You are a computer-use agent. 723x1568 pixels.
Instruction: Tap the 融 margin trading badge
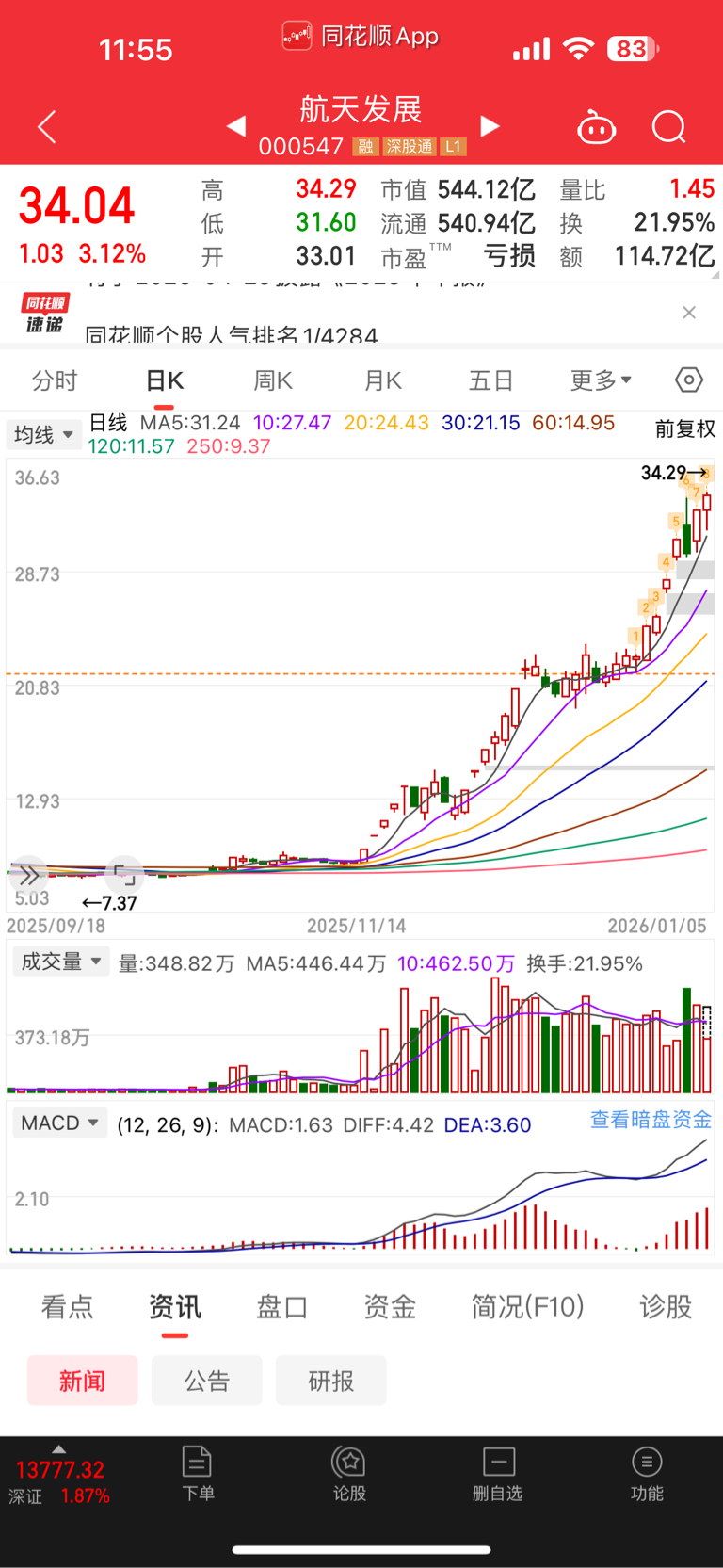365,147
